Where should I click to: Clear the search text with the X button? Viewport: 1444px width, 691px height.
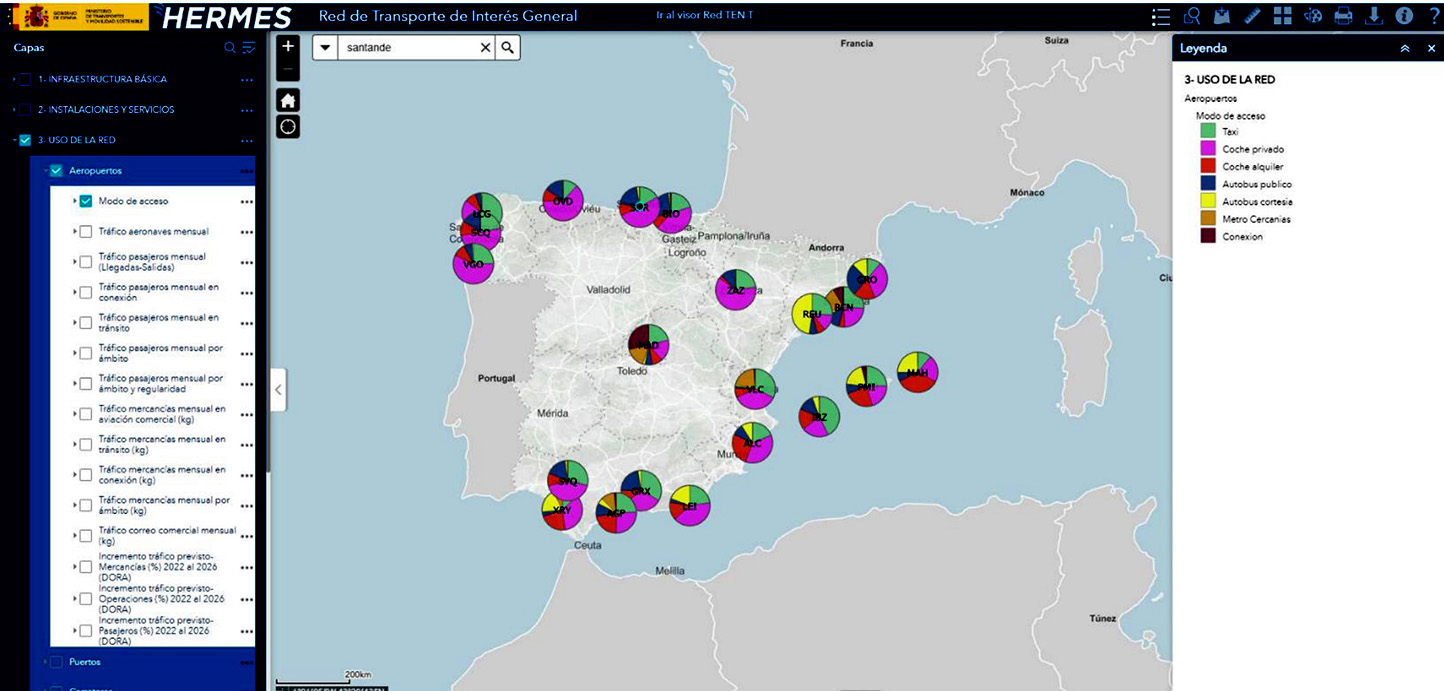click(x=485, y=48)
